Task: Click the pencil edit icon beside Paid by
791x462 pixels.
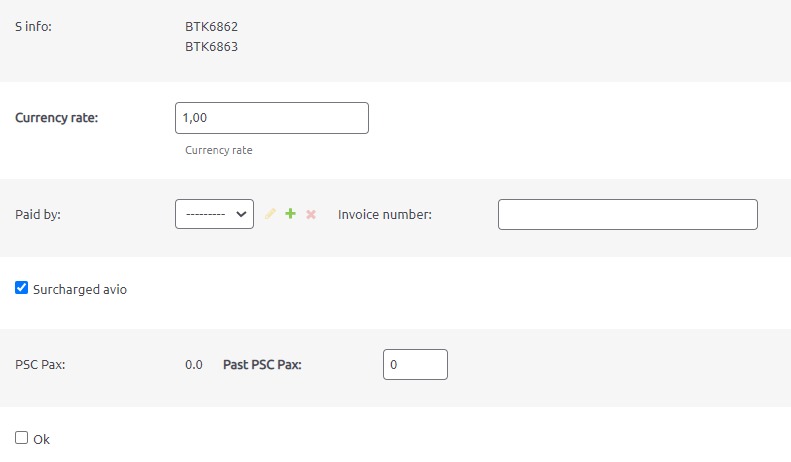Action: [270, 214]
